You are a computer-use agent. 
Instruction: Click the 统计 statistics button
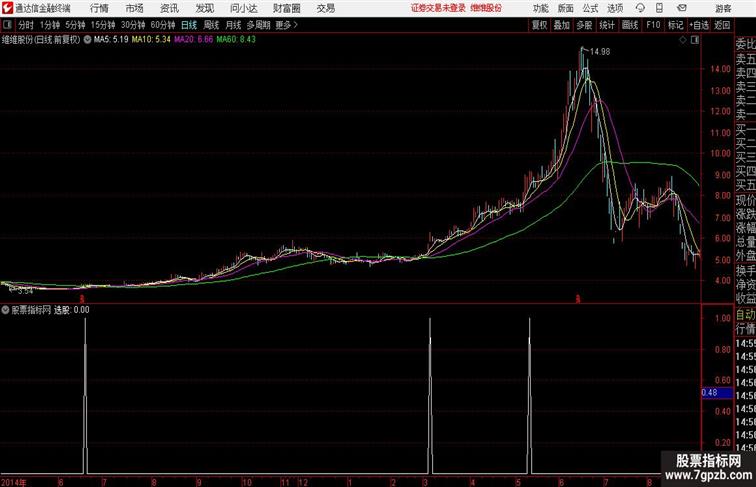607,25
